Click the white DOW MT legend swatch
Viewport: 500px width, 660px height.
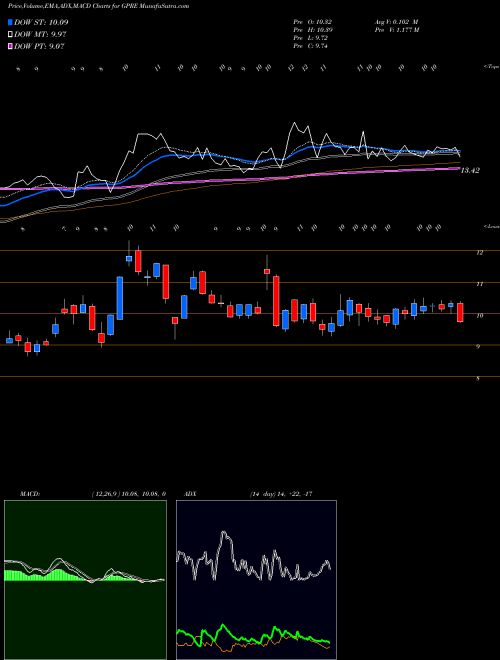tap(10, 34)
